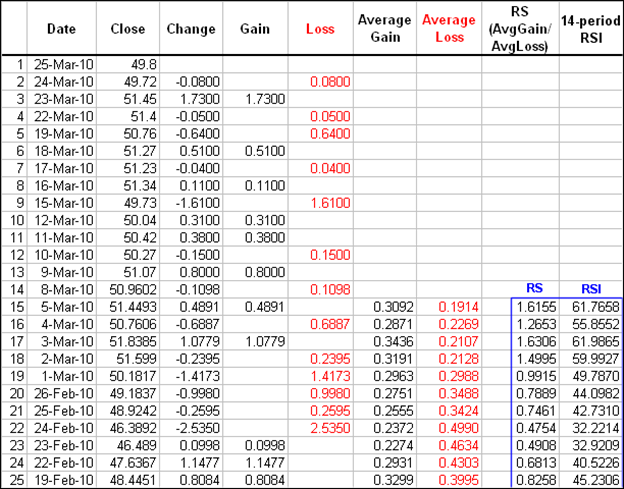This screenshot has width=624, height=489.
Task: Click RSI value 32.2214
Action: 596,428
